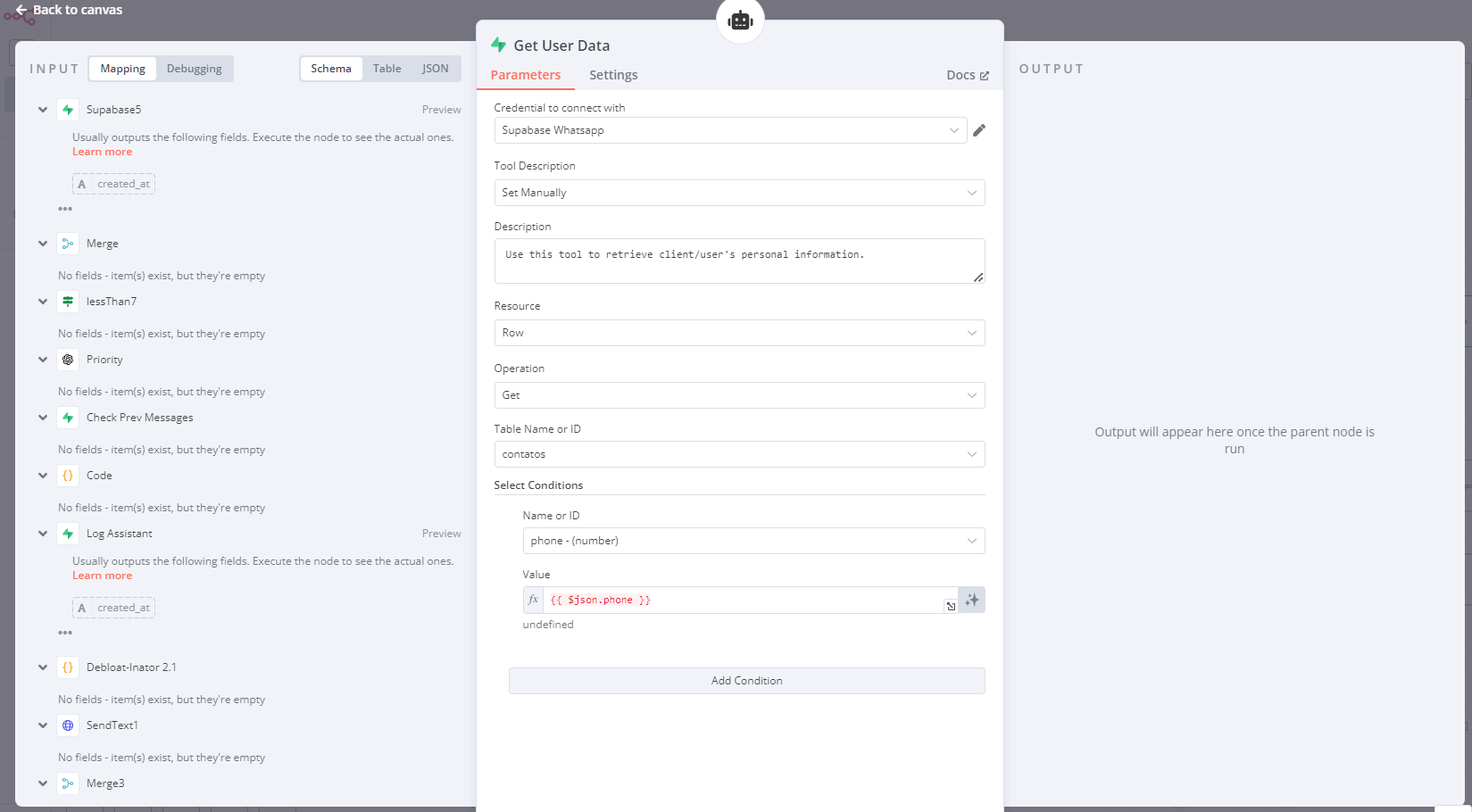Viewport: 1472px width, 812px height.
Task: Click the Code node braces icon
Action: point(68,476)
